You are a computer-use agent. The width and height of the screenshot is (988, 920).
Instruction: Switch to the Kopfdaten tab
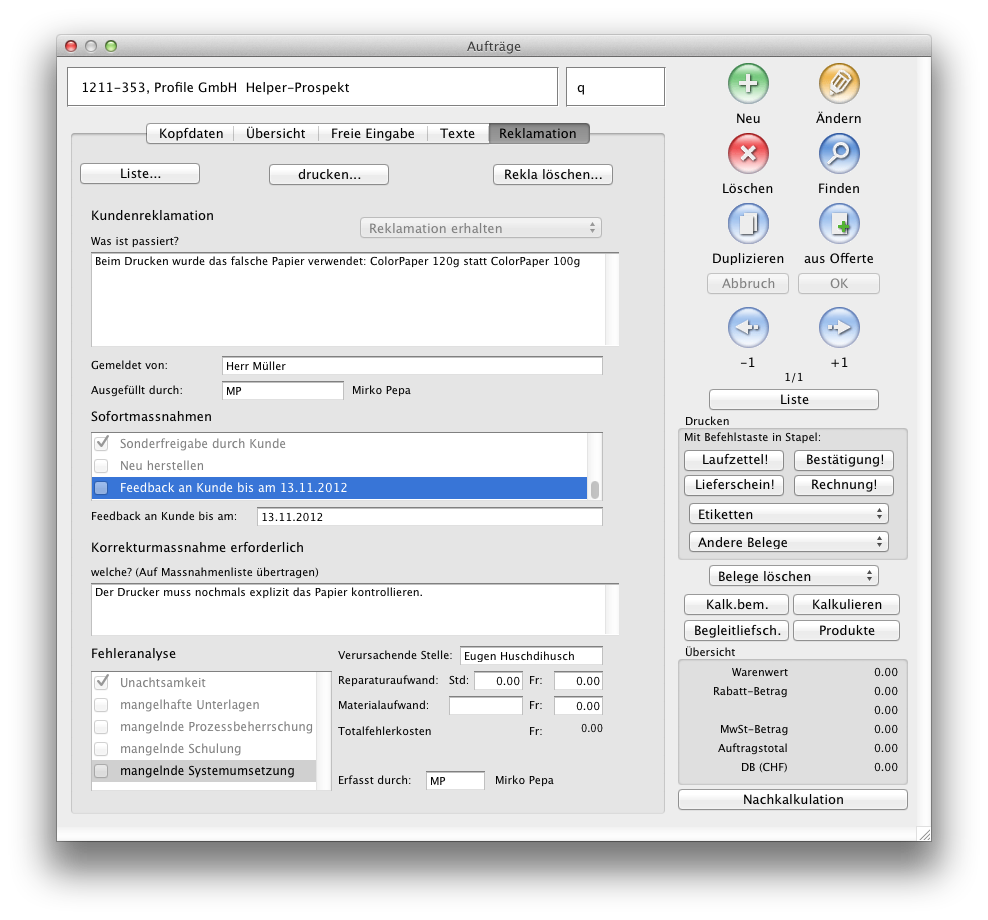coord(191,133)
